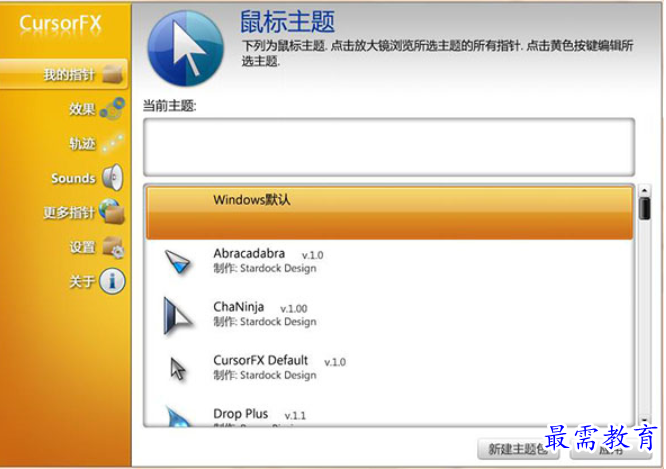
Task: Open the 关于 page
Action: [x=82, y=281]
